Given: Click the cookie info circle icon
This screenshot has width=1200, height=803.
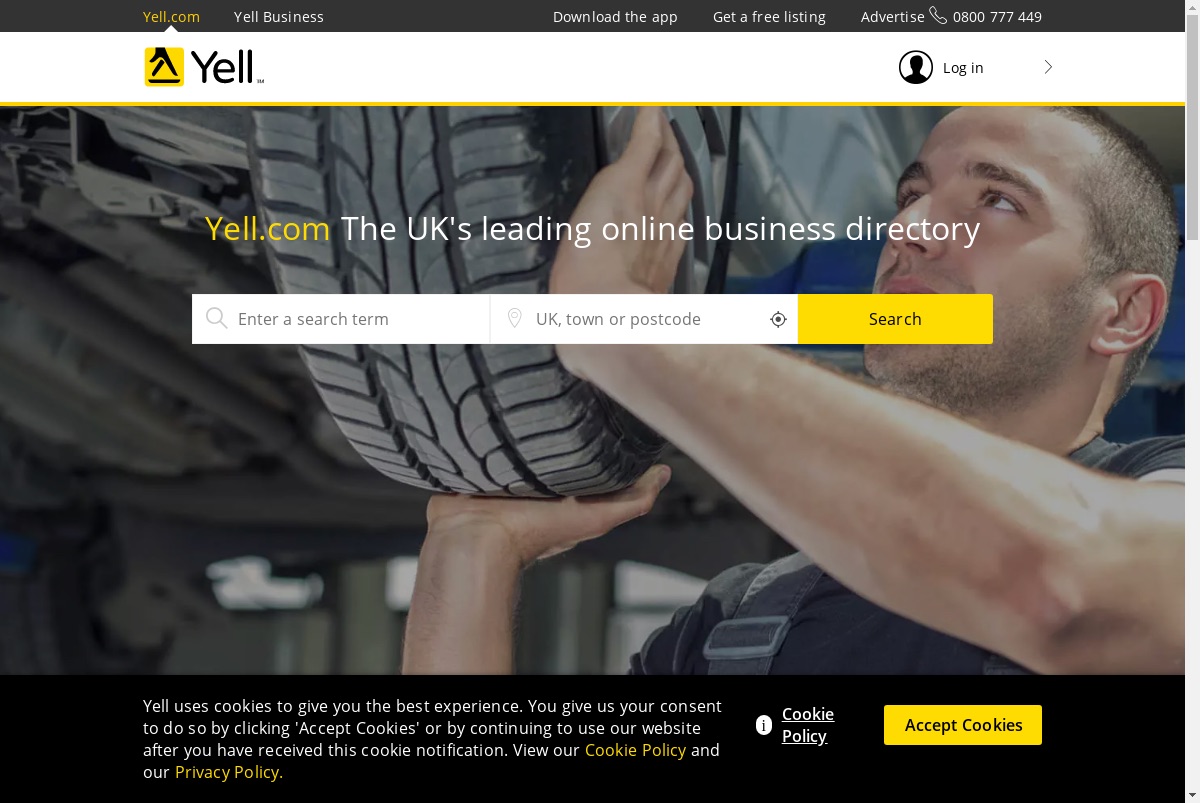Looking at the screenshot, I should click(x=764, y=725).
